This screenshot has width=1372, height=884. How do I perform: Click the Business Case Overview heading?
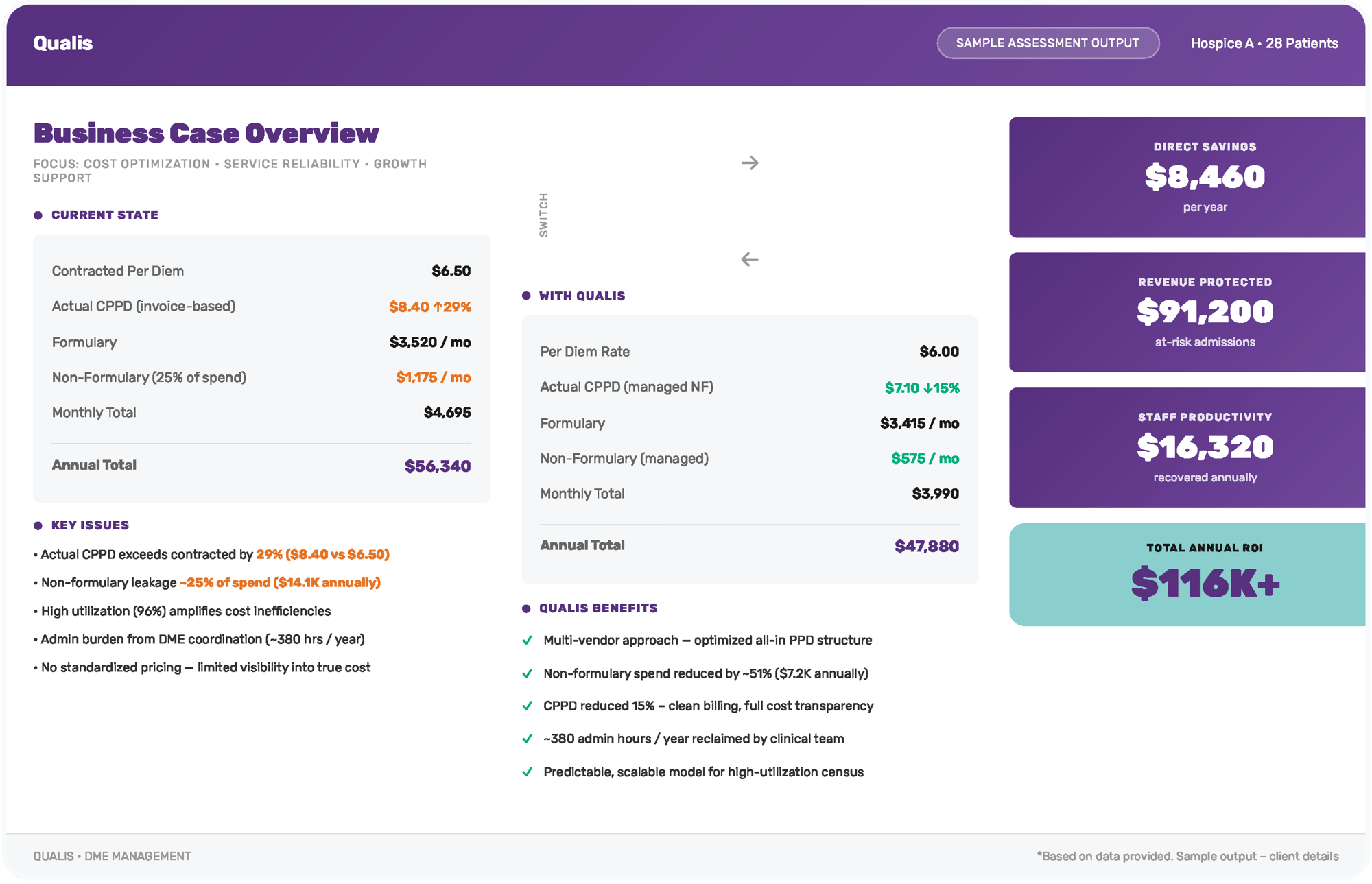pyautogui.click(x=206, y=133)
